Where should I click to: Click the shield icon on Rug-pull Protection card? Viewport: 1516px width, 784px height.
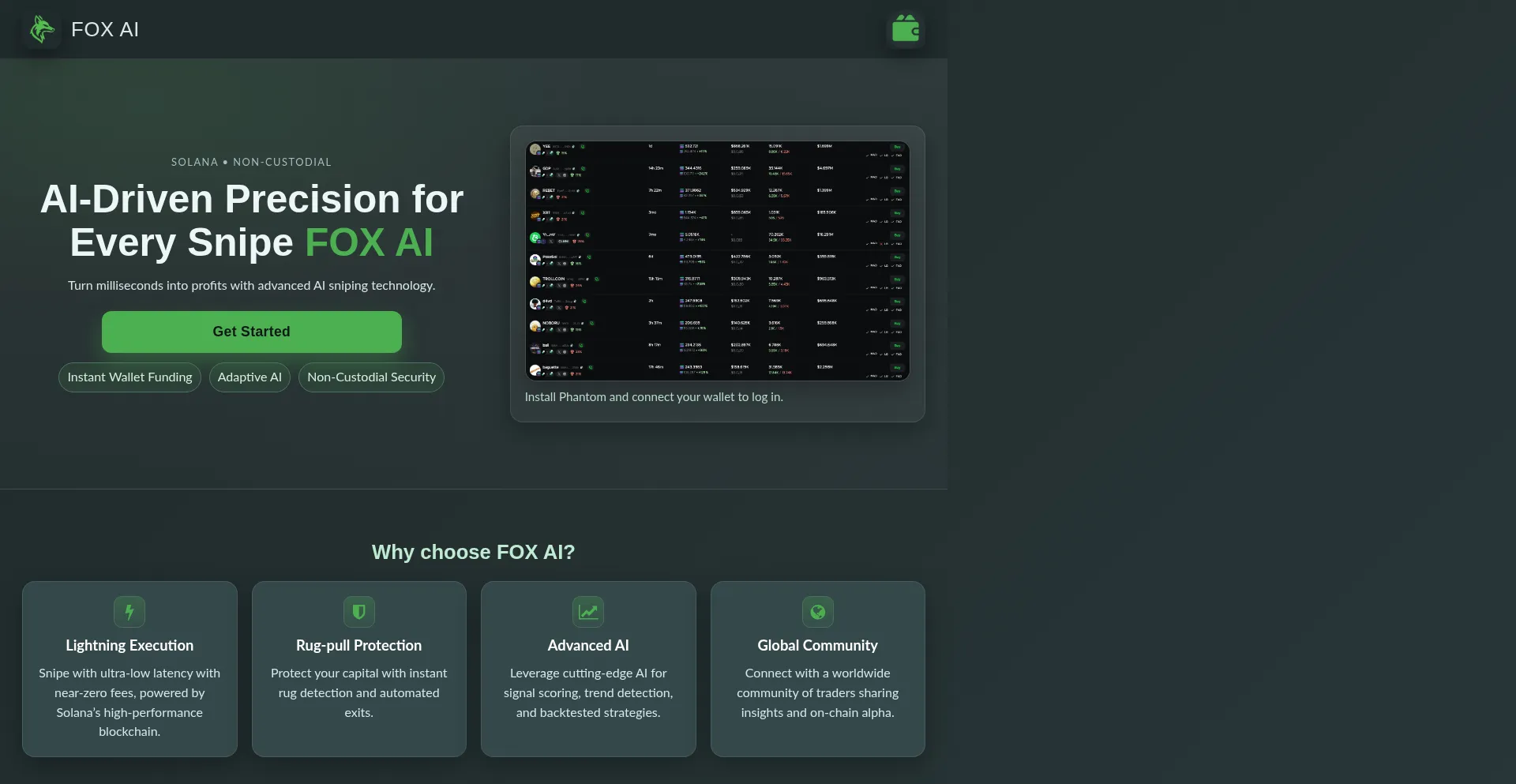359,612
